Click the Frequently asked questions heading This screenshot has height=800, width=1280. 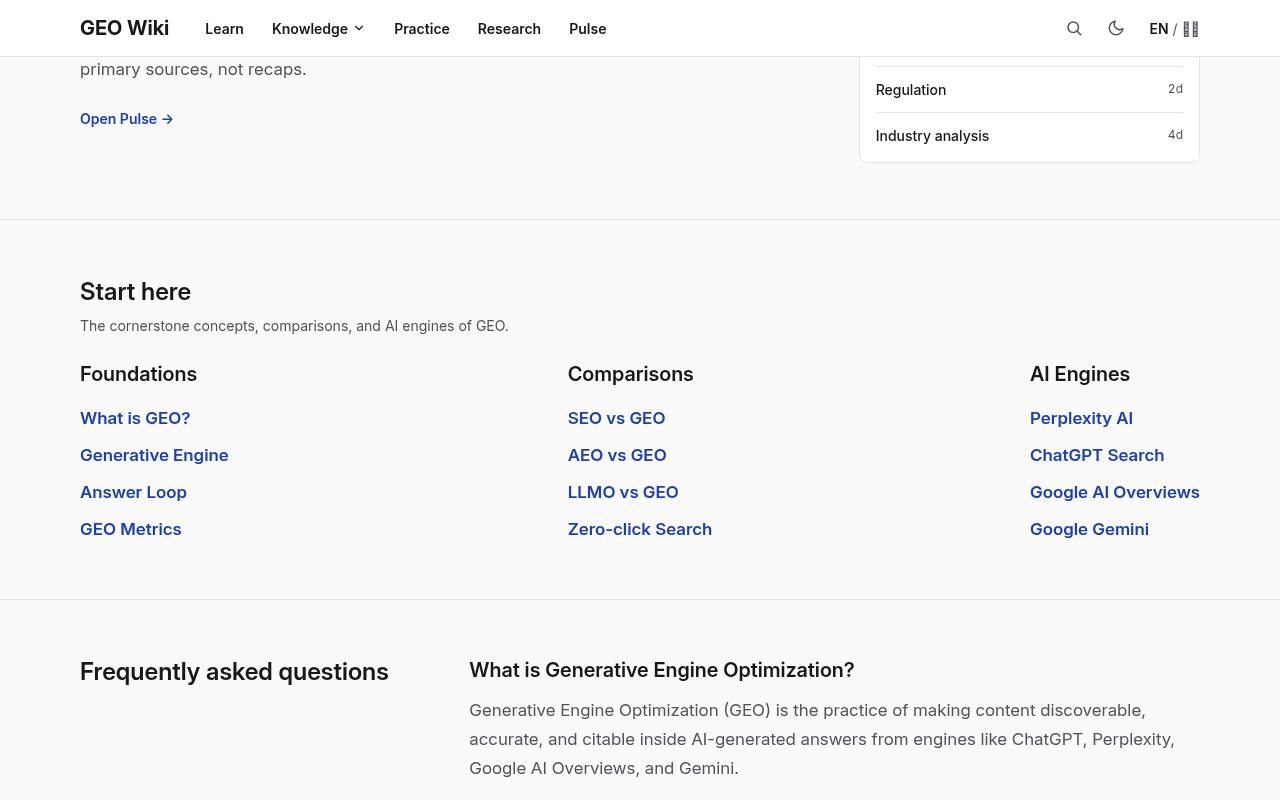pos(234,671)
